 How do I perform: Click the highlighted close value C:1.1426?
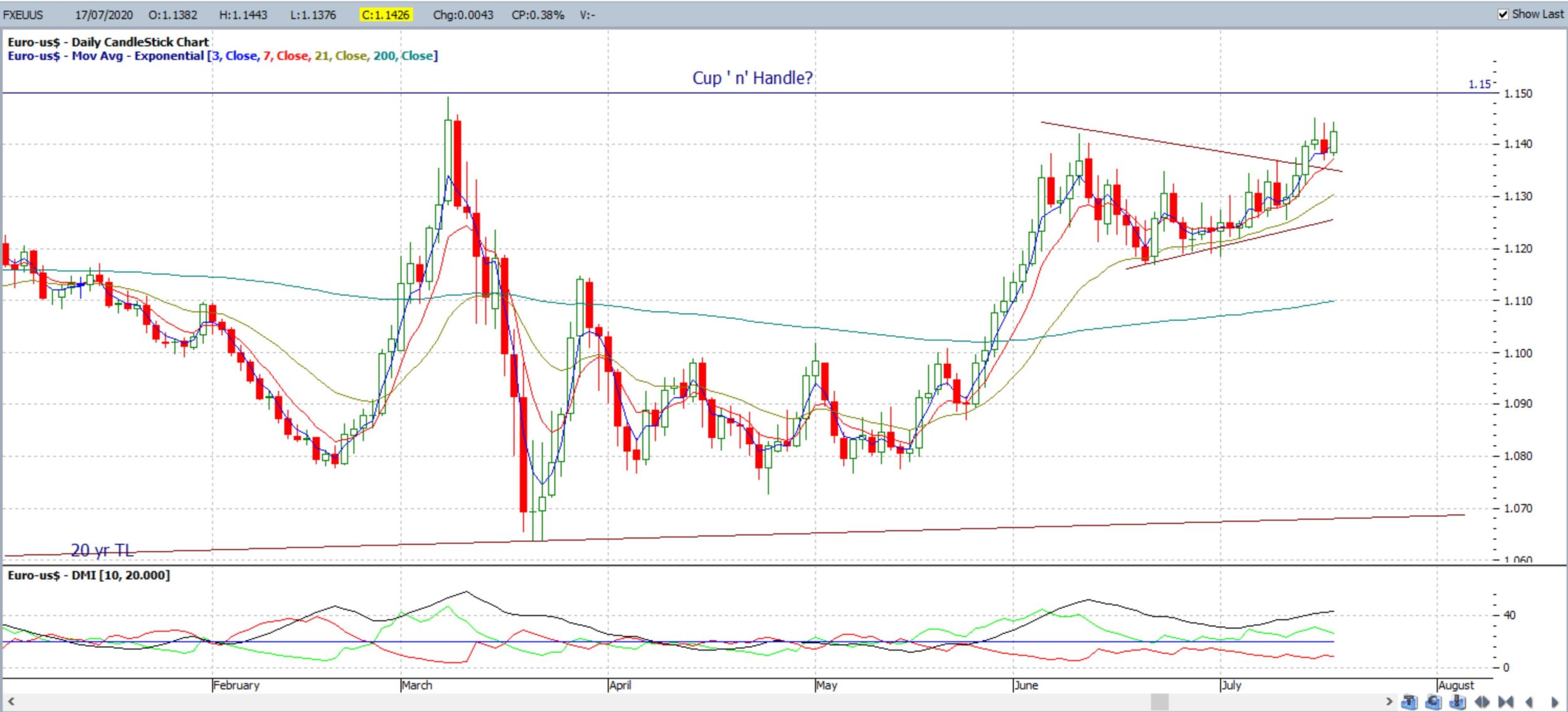386,14
